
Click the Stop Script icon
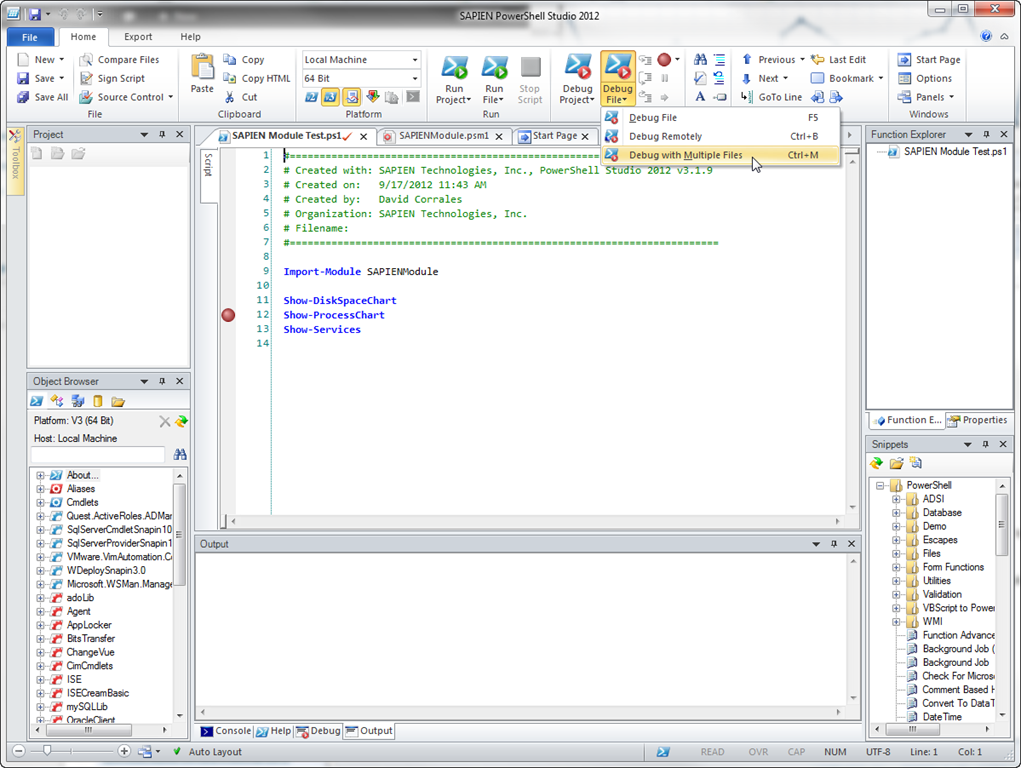click(530, 67)
